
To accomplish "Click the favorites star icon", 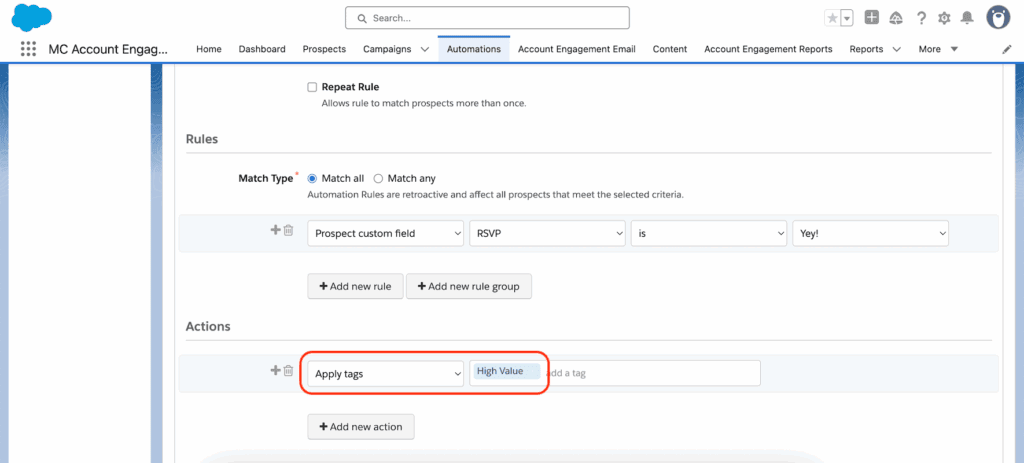I will tap(832, 18).
